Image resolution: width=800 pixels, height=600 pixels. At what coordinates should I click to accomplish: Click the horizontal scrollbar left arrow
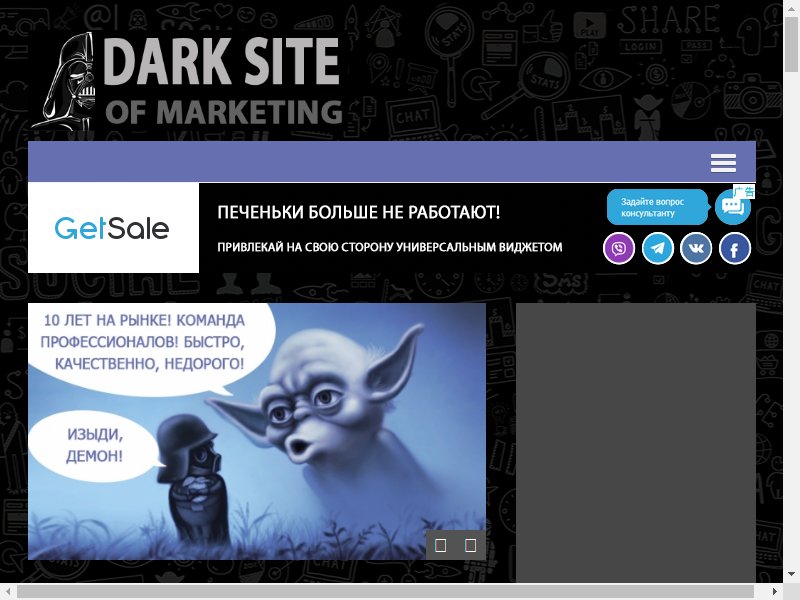(7, 591)
